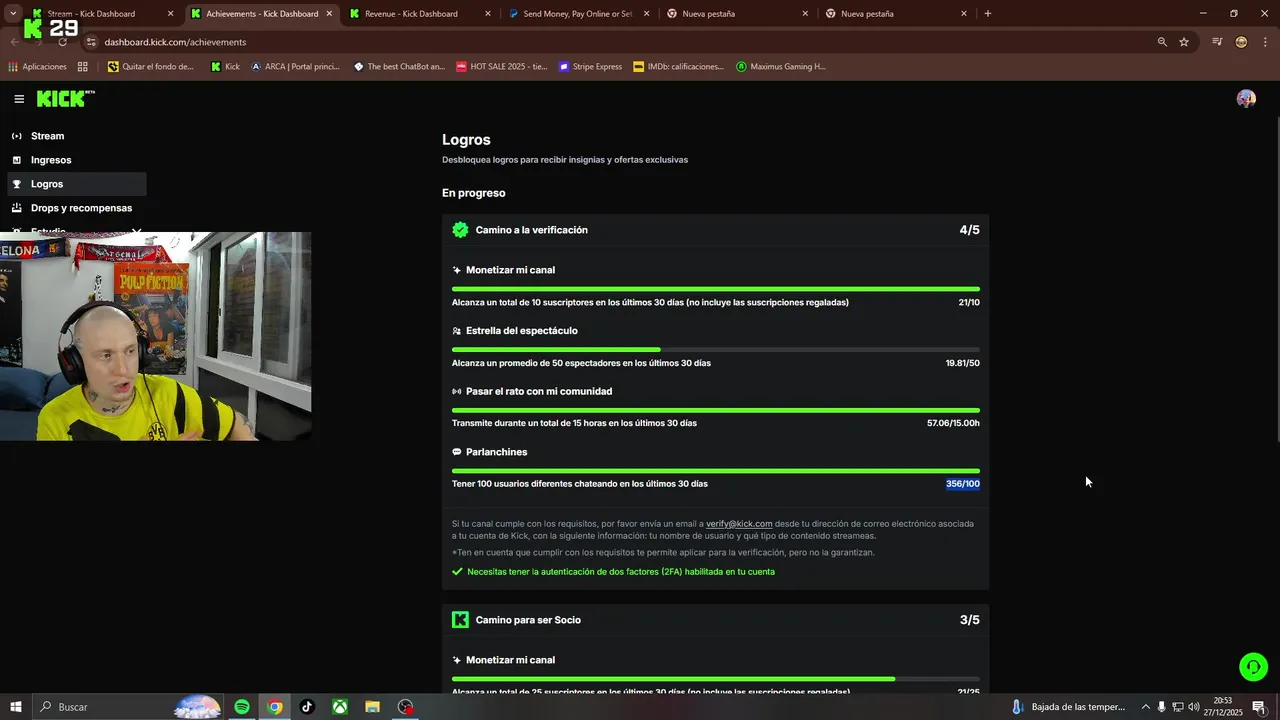
Task: Select Ingresos in the sidebar
Action: pos(77,160)
